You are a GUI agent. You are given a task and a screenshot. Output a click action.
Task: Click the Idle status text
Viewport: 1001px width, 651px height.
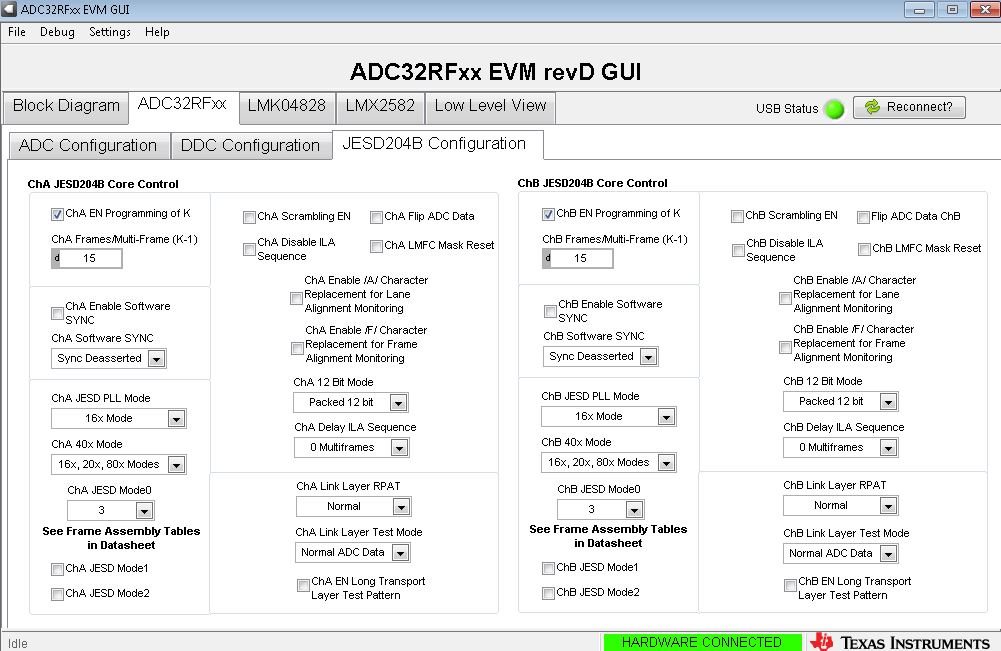(x=18, y=643)
